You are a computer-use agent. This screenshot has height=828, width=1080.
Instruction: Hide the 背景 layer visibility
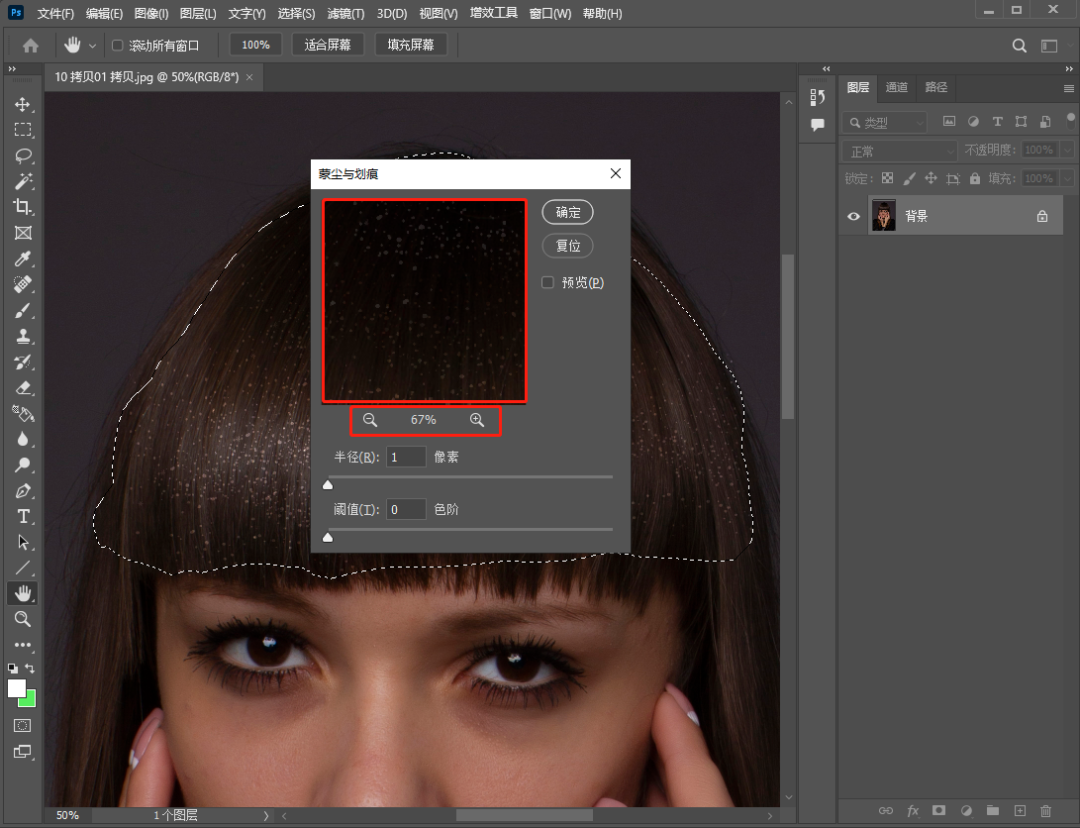point(854,216)
